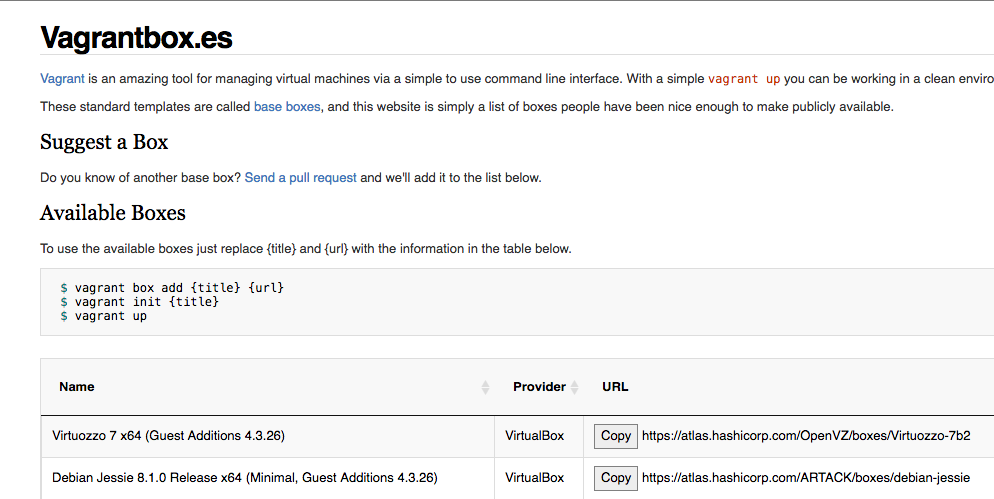The width and height of the screenshot is (994, 499).
Task: Click the ARTACK debian-jessie URL text
Action: click(x=806, y=477)
